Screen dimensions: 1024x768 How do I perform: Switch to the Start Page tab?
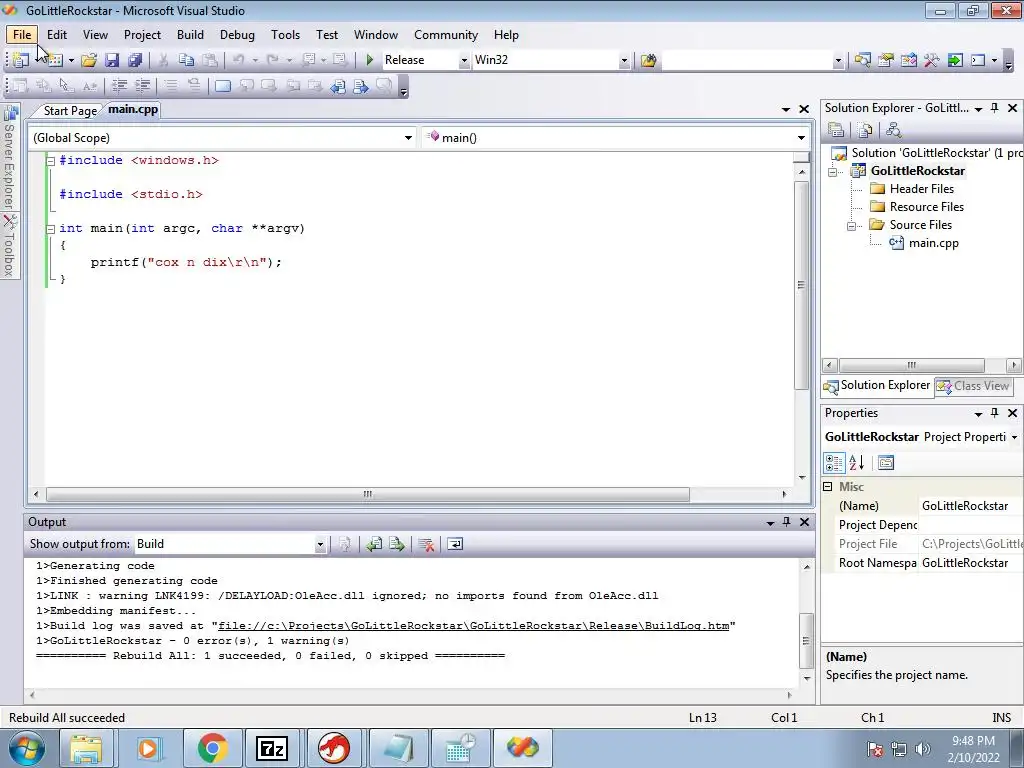pos(70,110)
